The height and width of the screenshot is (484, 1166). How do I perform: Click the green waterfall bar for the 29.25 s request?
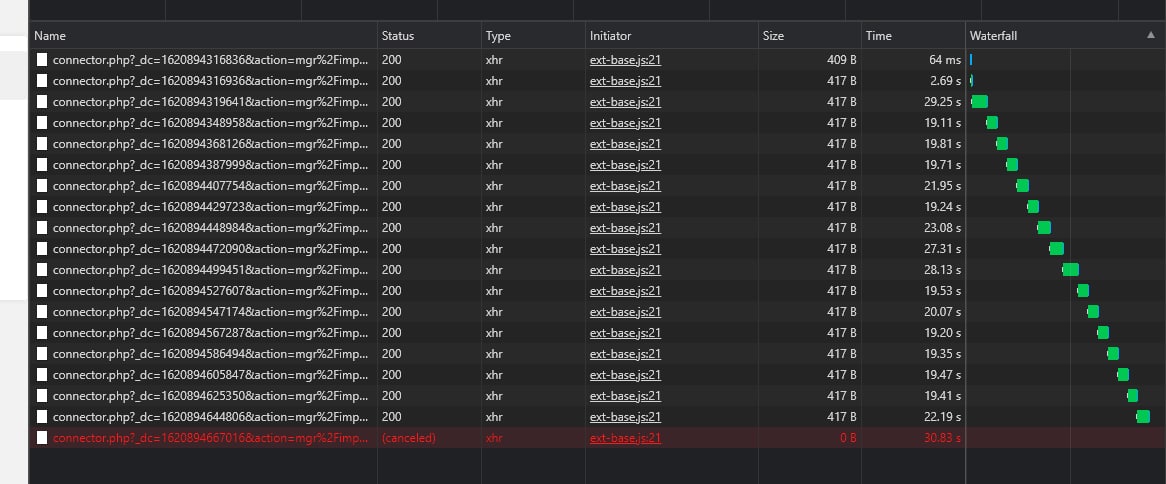980,102
